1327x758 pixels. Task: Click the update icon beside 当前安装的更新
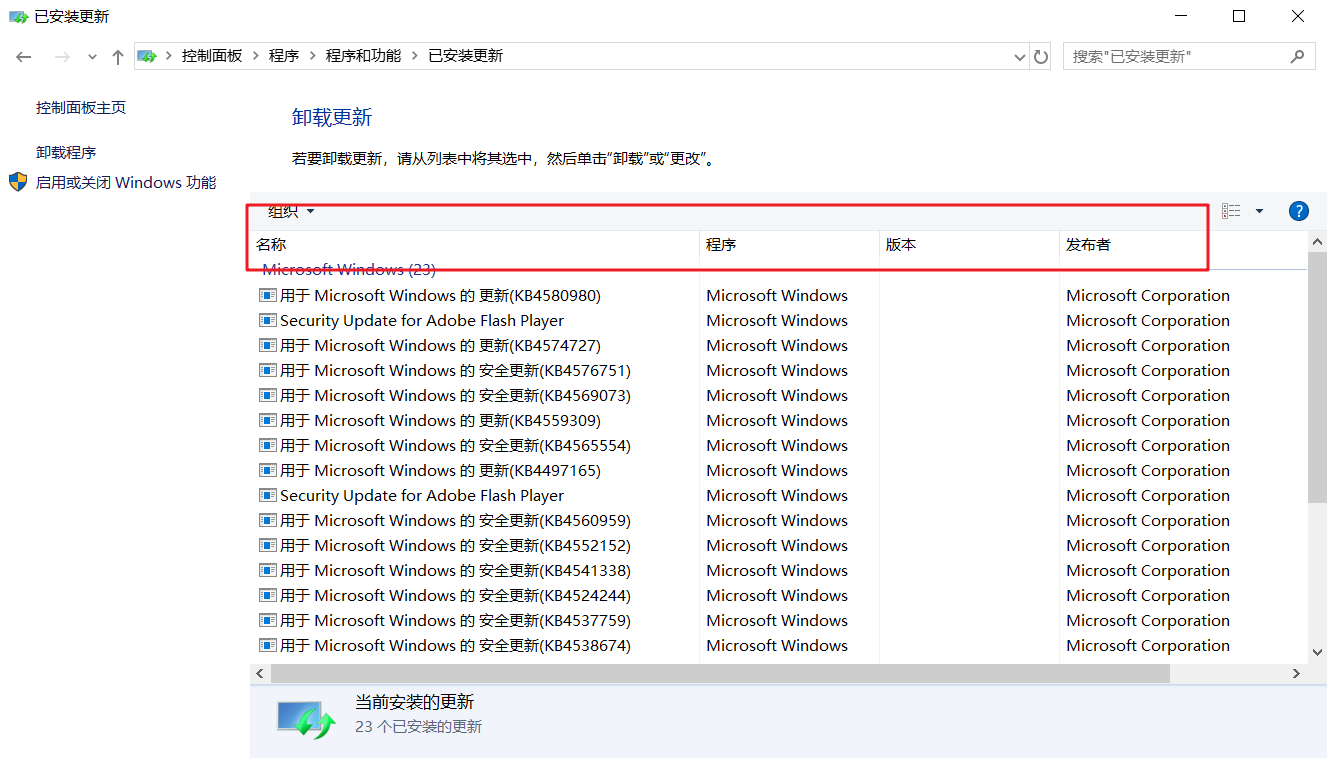click(x=306, y=719)
